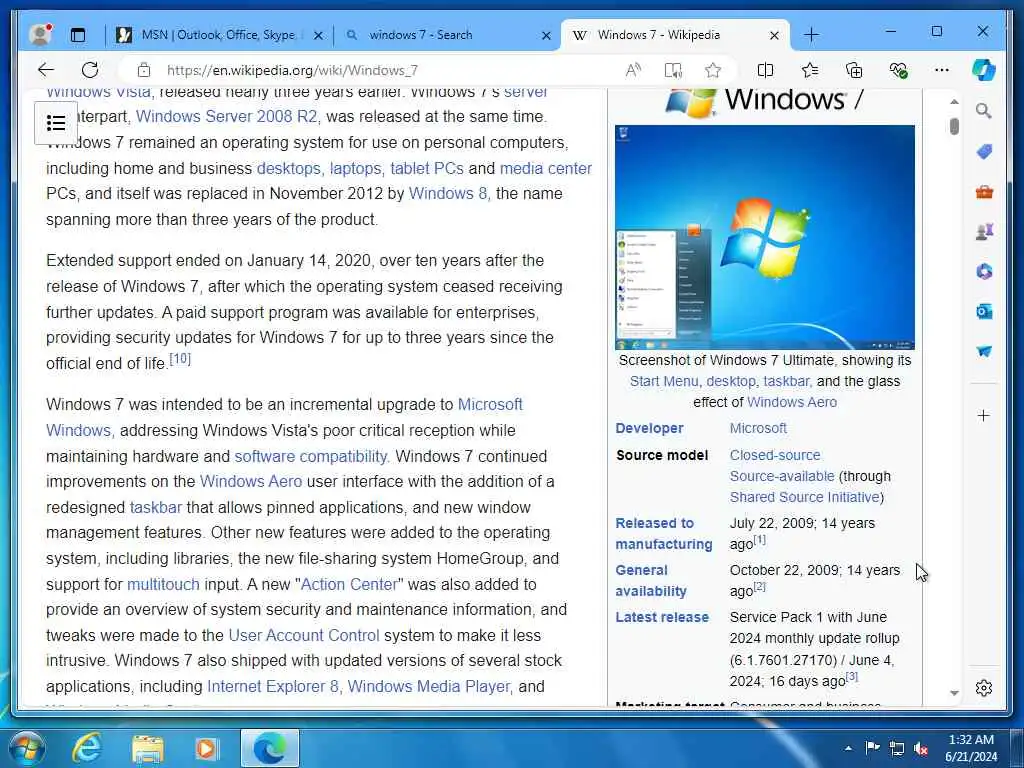This screenshot has width=1024, height=768.
Task: Open the Windows 8 link
Action: tap(448, 193)
